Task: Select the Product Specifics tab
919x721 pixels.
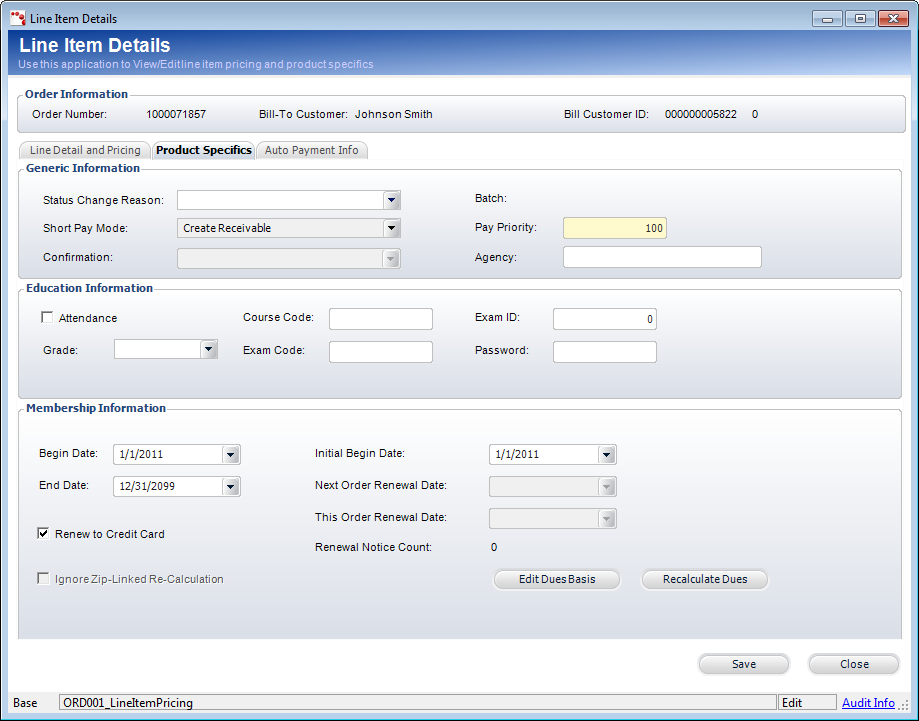Action: coord(204,150)
